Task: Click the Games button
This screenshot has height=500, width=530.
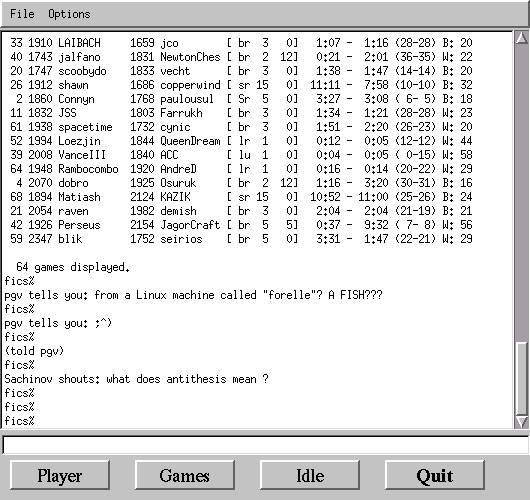Action: coord(185,475)
